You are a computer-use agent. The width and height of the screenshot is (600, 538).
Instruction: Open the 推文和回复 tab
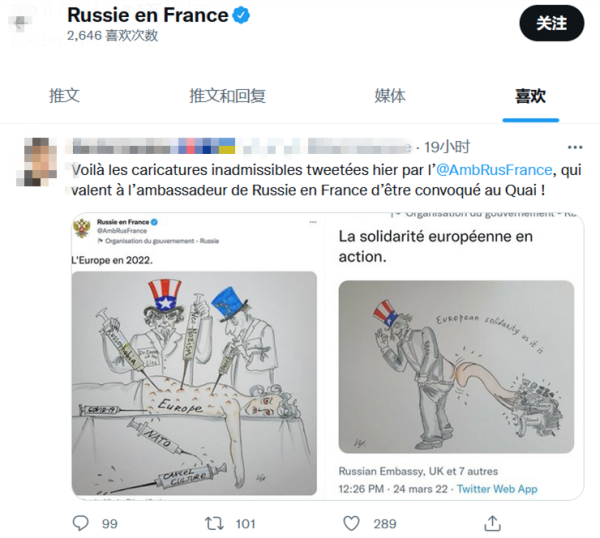tap(227, 96)
